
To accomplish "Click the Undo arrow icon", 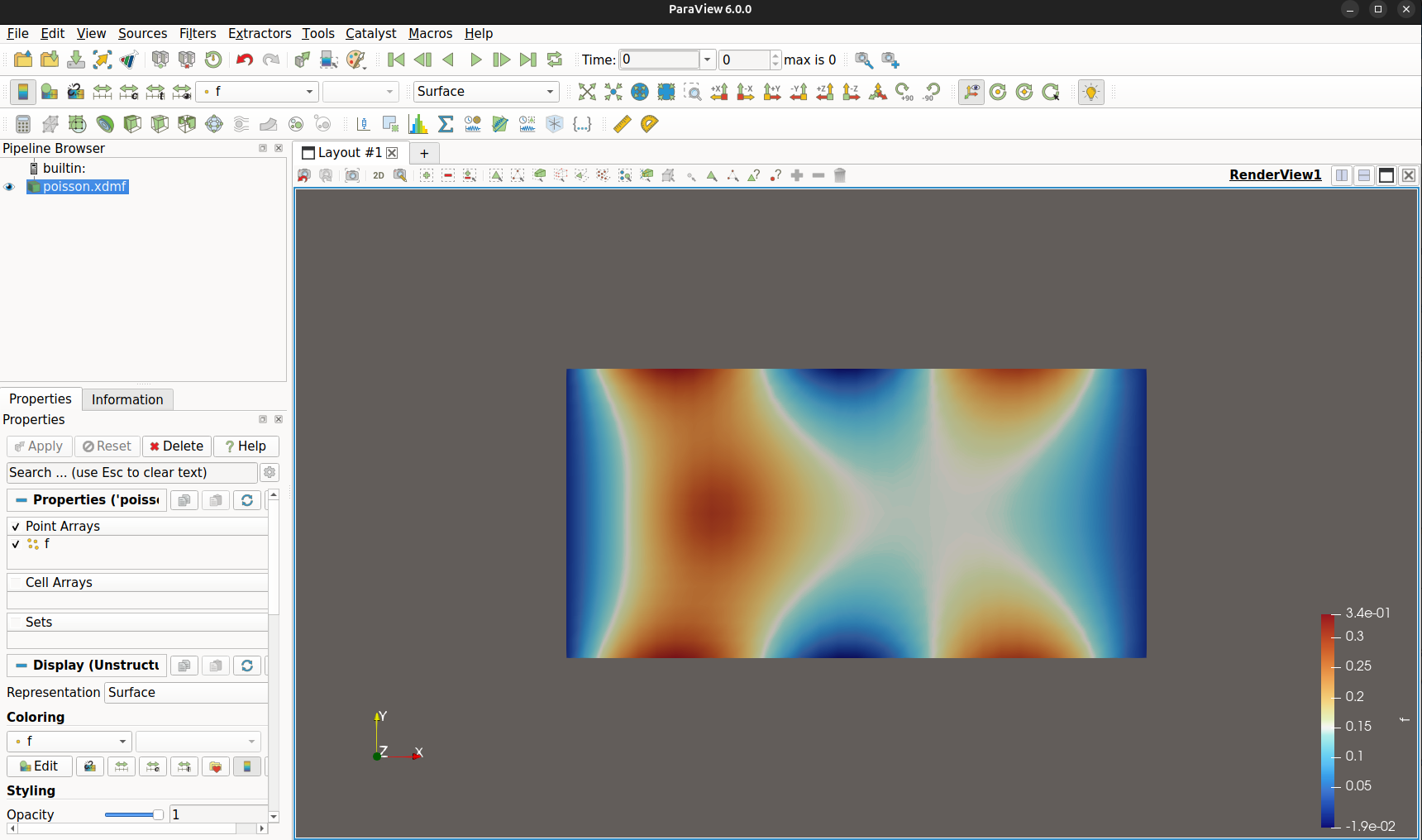I will tap(245, 60).
